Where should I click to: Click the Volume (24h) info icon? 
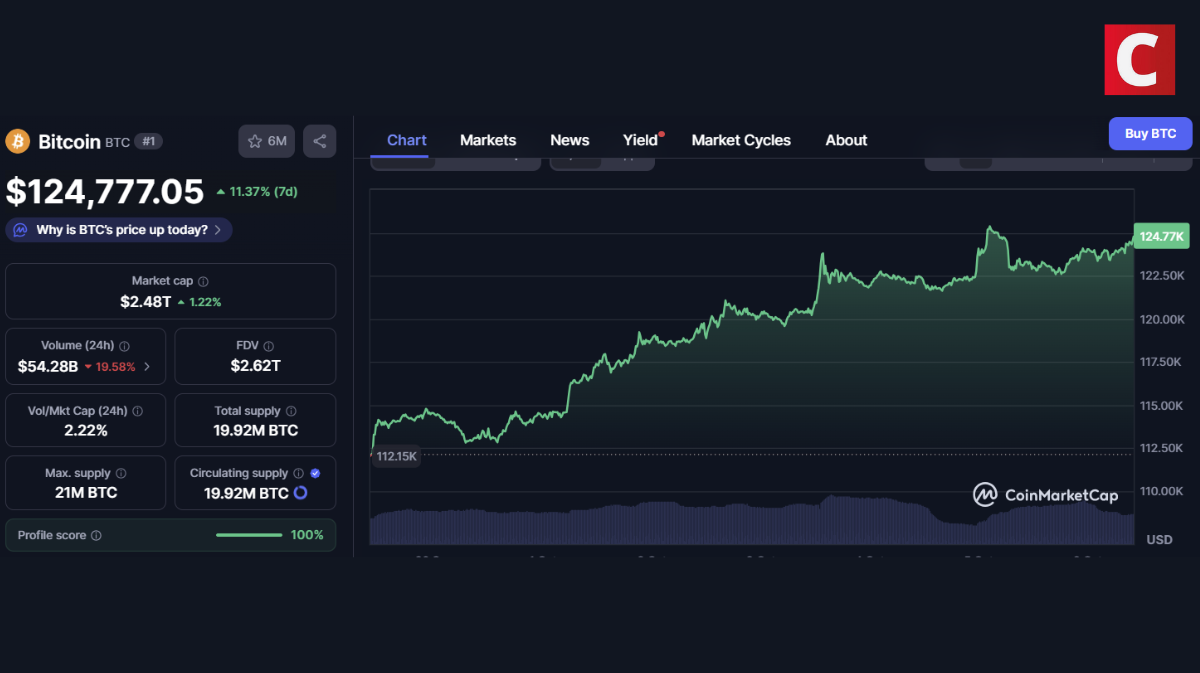[x=125, y=345]
